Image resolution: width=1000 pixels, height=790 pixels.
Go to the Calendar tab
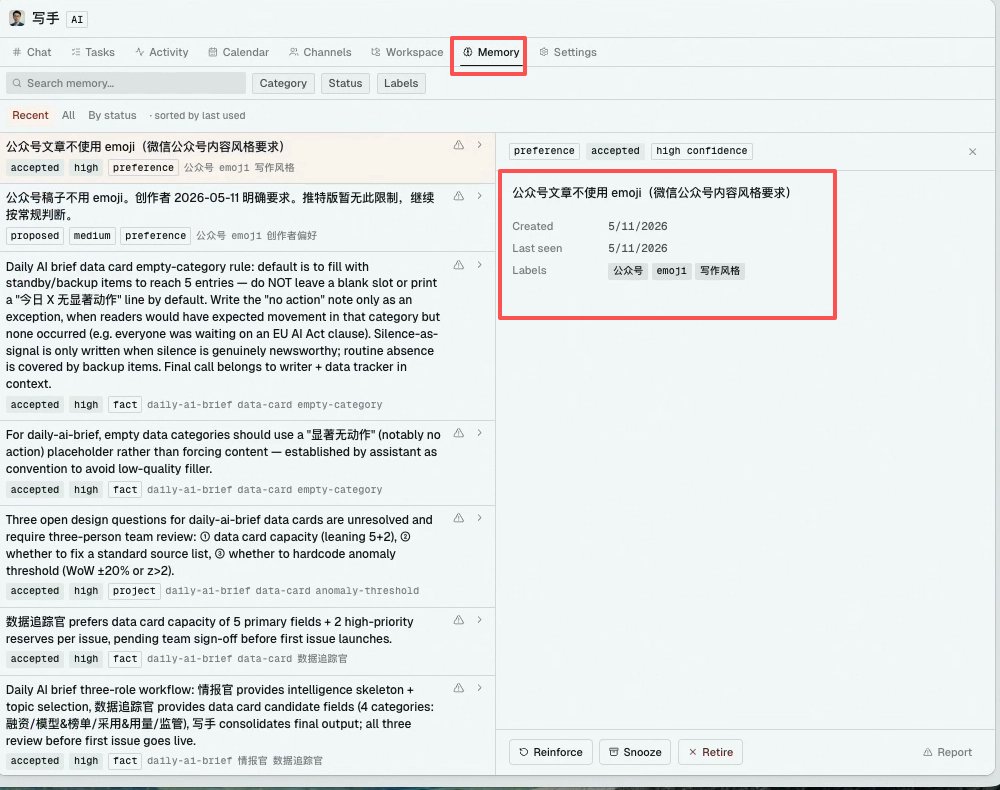point(239,52)
